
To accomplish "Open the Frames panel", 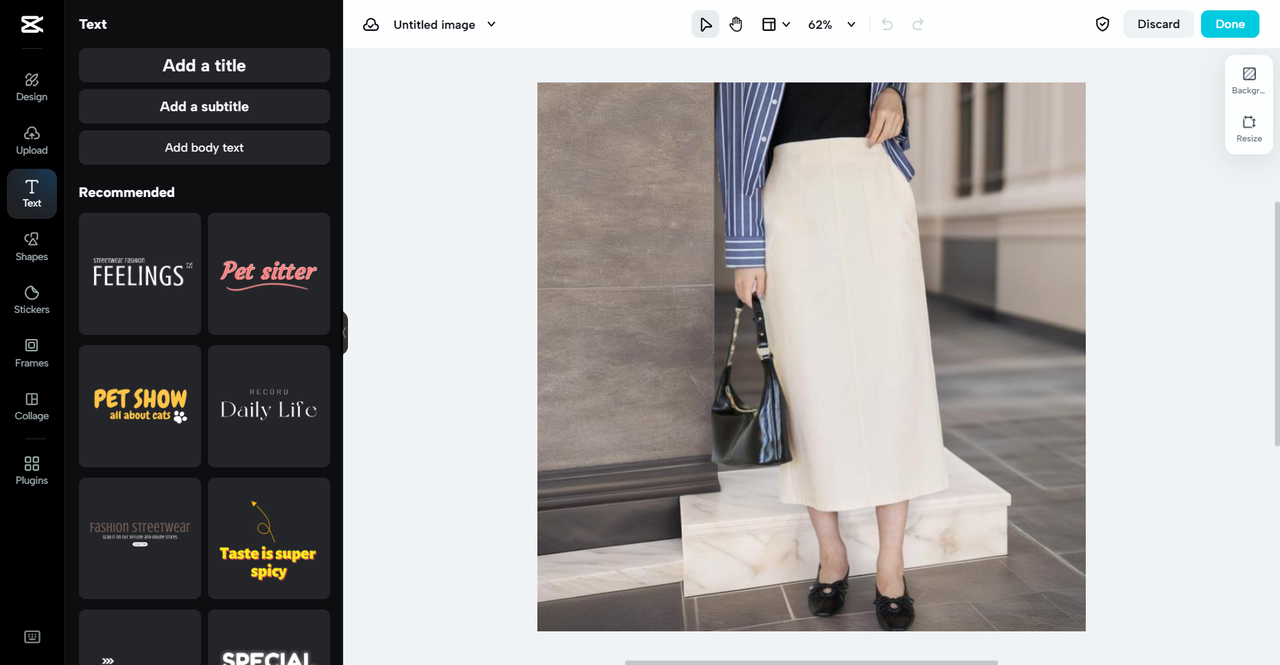I will coord(32,352).
